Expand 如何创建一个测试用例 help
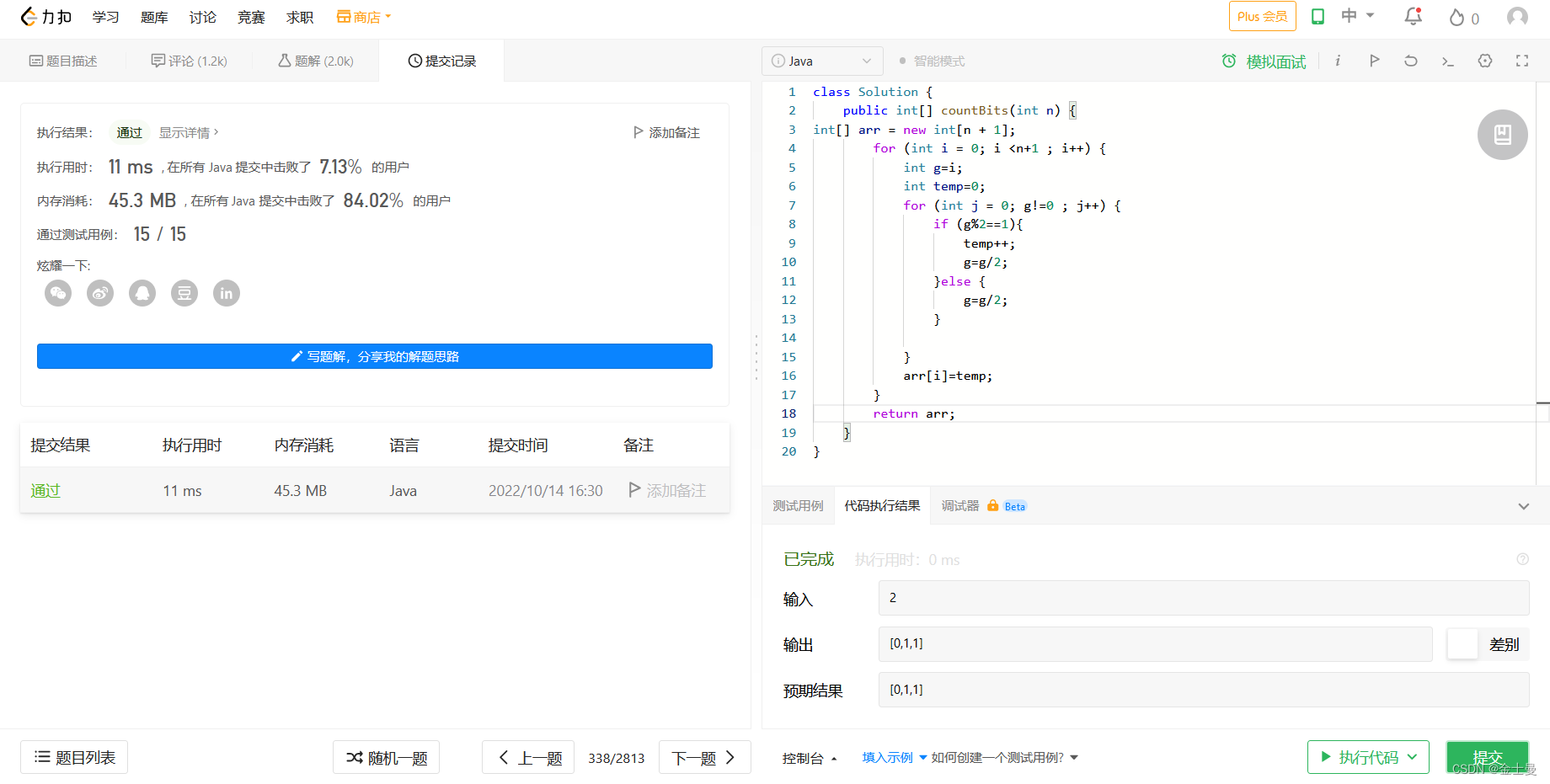Viewport: 1550px width, 784px height. (1004, 758)
